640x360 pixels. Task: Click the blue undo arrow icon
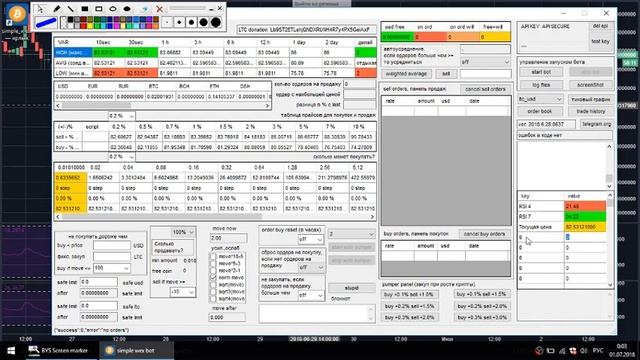point(144,9)
